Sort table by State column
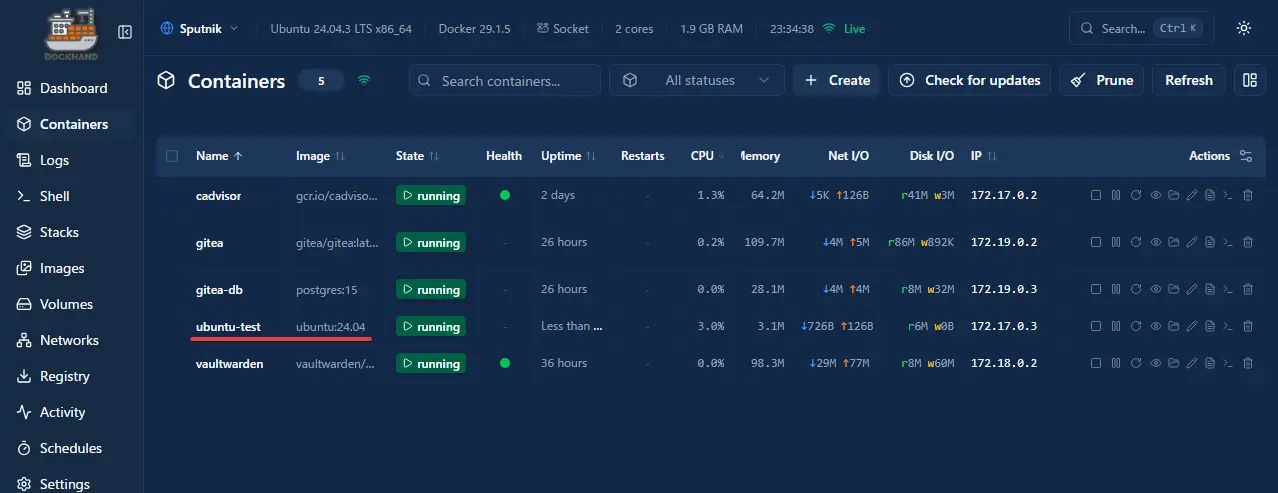The width and height of the screenshot is (1278, 493). tap(417, 156)
